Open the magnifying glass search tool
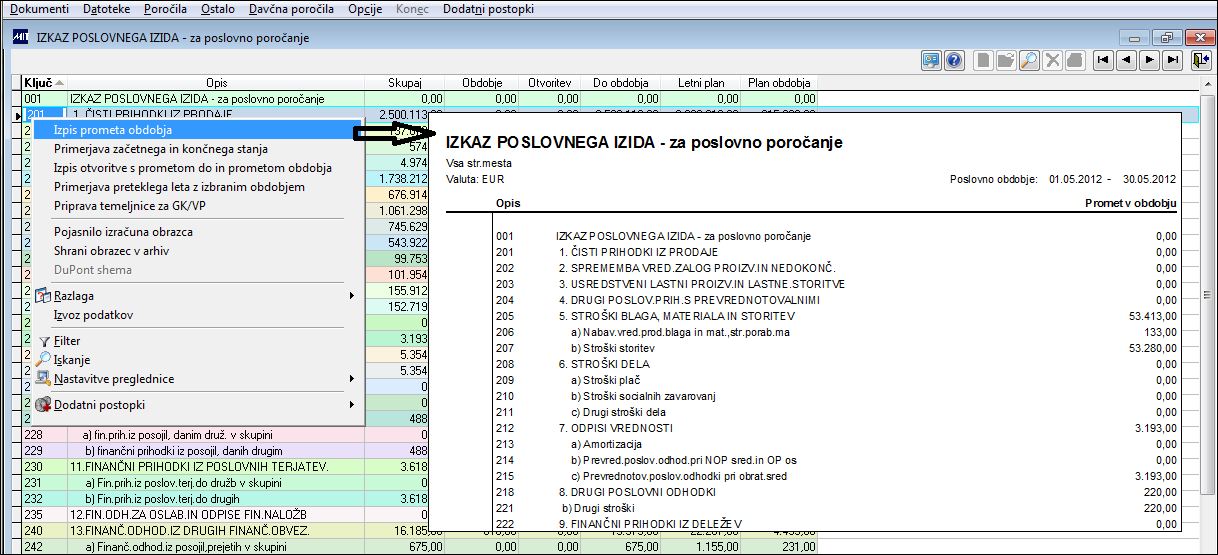This screenshot has height=555, width=1218. [x=1029, y=60]
